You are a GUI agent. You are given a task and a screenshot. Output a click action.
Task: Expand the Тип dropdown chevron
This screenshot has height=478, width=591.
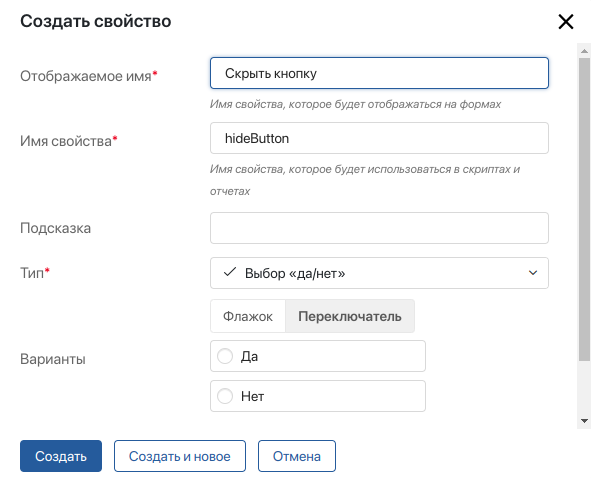pos(533,273)
